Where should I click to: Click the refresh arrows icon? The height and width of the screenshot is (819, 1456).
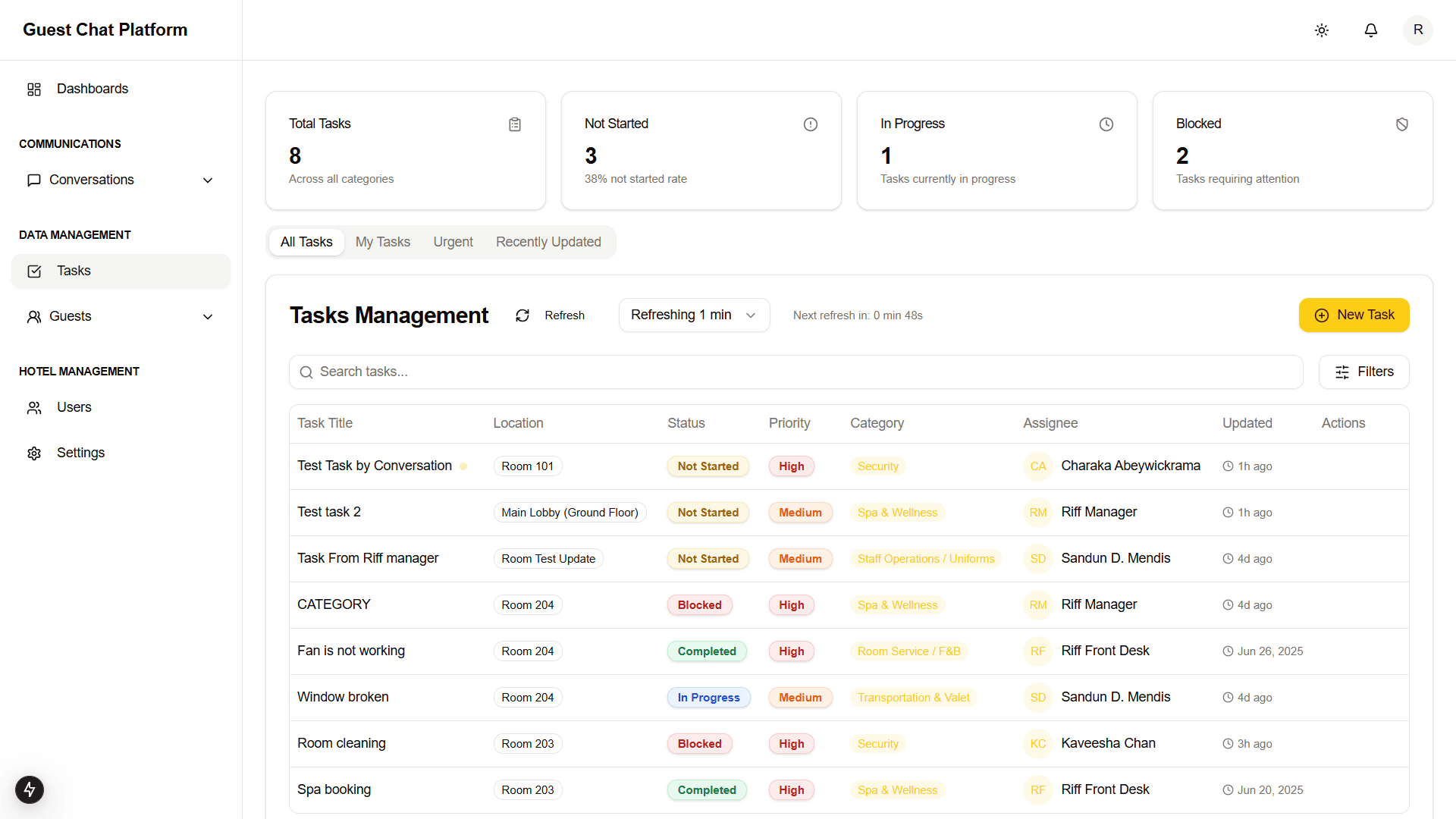(522, 315)
